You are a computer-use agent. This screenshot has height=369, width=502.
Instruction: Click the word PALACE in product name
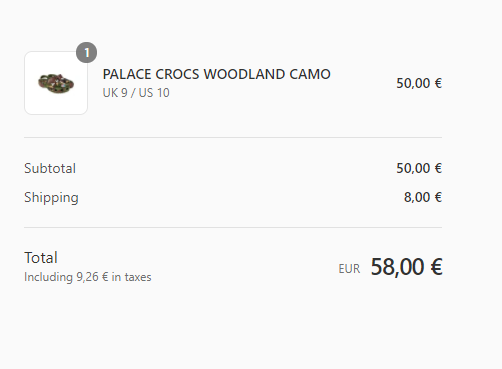[x=127, y=74]
